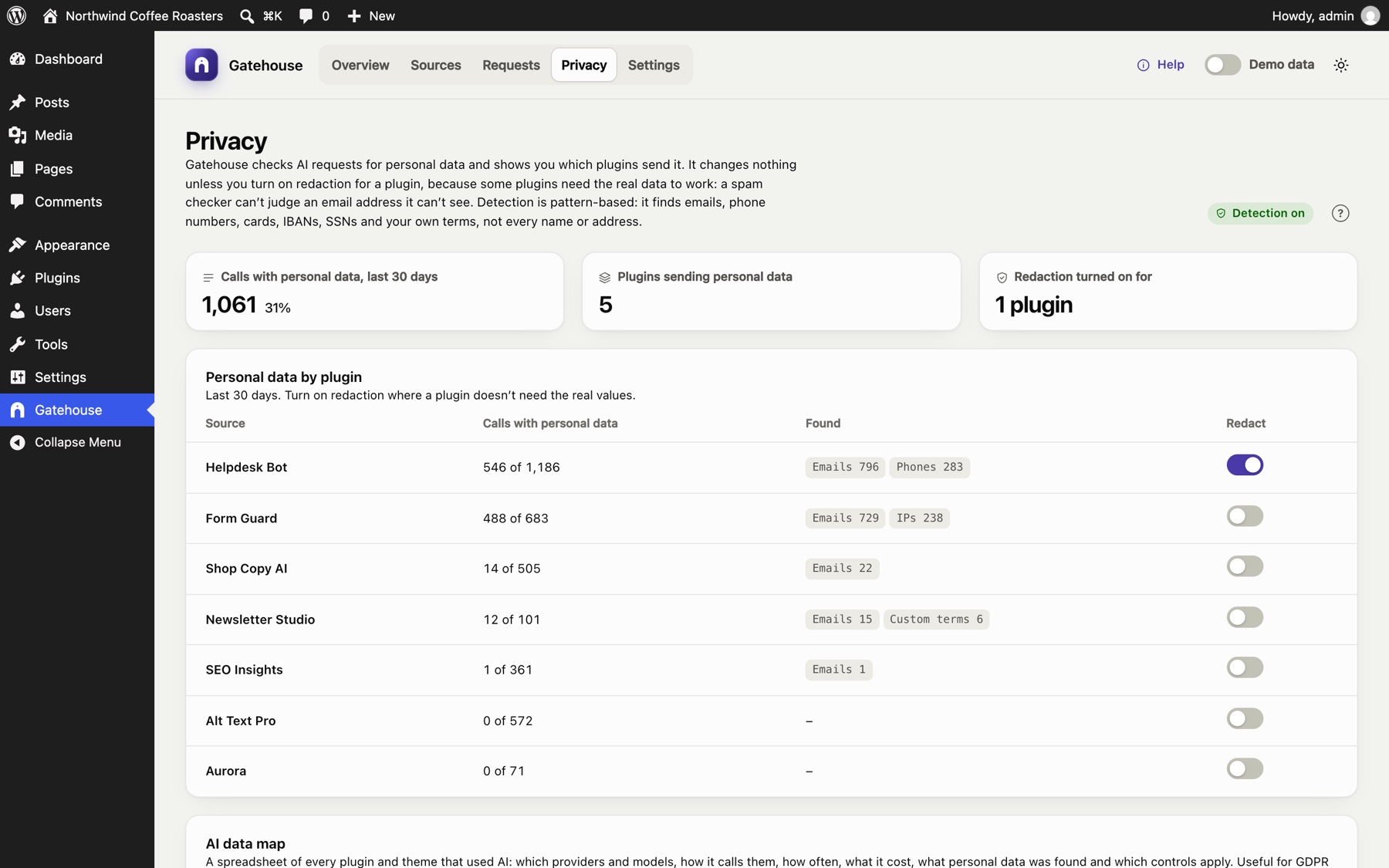1389x868 pixels.
Task: Click the Appearance paintbrush icon
Action: (18, 245)
